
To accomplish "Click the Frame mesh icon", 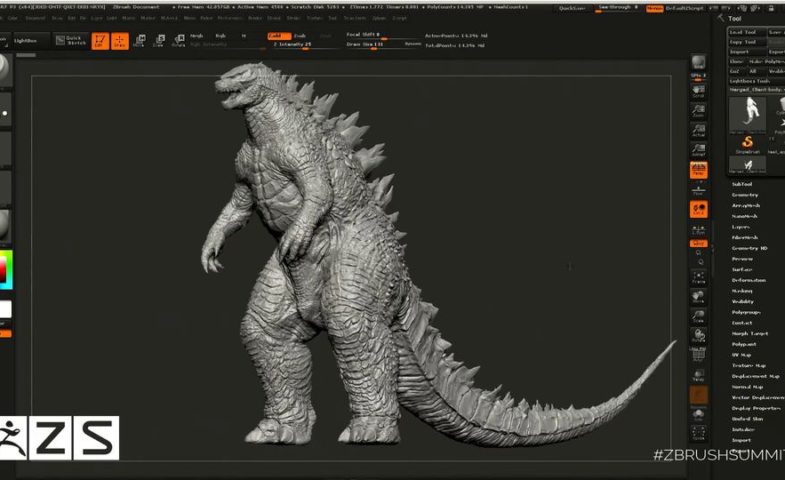I will pyautogui.click(x=698, y=277).
